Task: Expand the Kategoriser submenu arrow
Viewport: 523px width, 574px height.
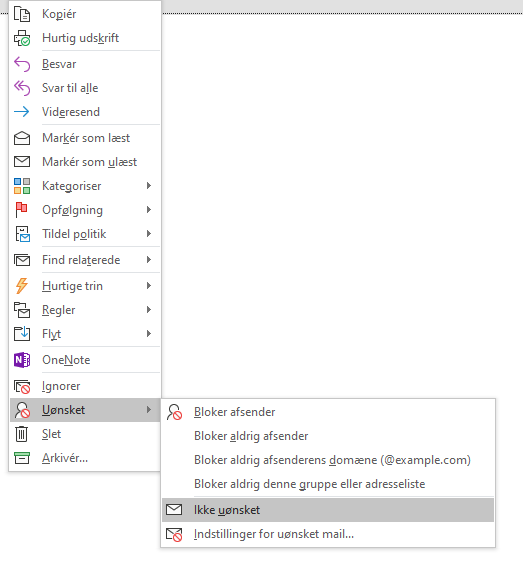Action: [149, 186]
